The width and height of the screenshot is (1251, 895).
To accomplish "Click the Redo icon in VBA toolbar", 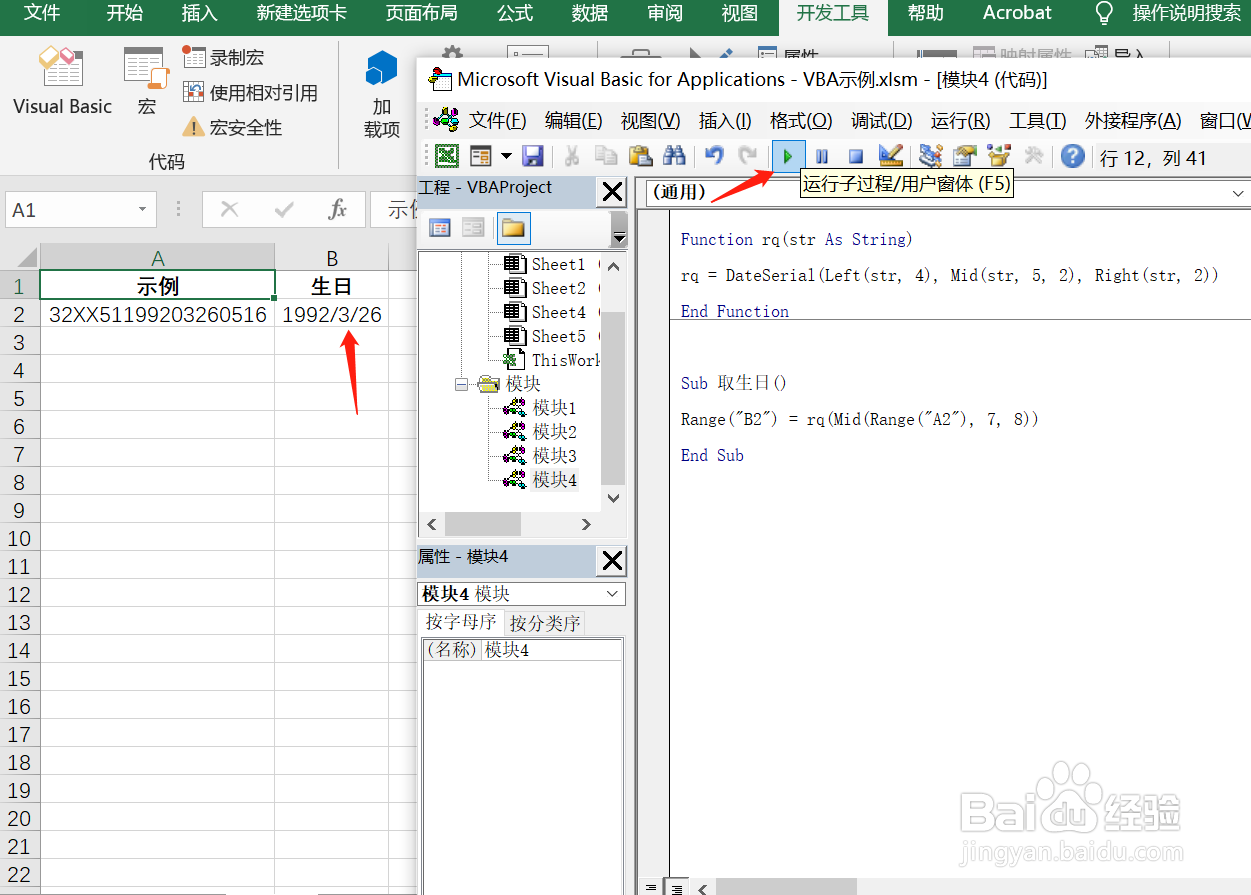I will click(x=747, y=156).
